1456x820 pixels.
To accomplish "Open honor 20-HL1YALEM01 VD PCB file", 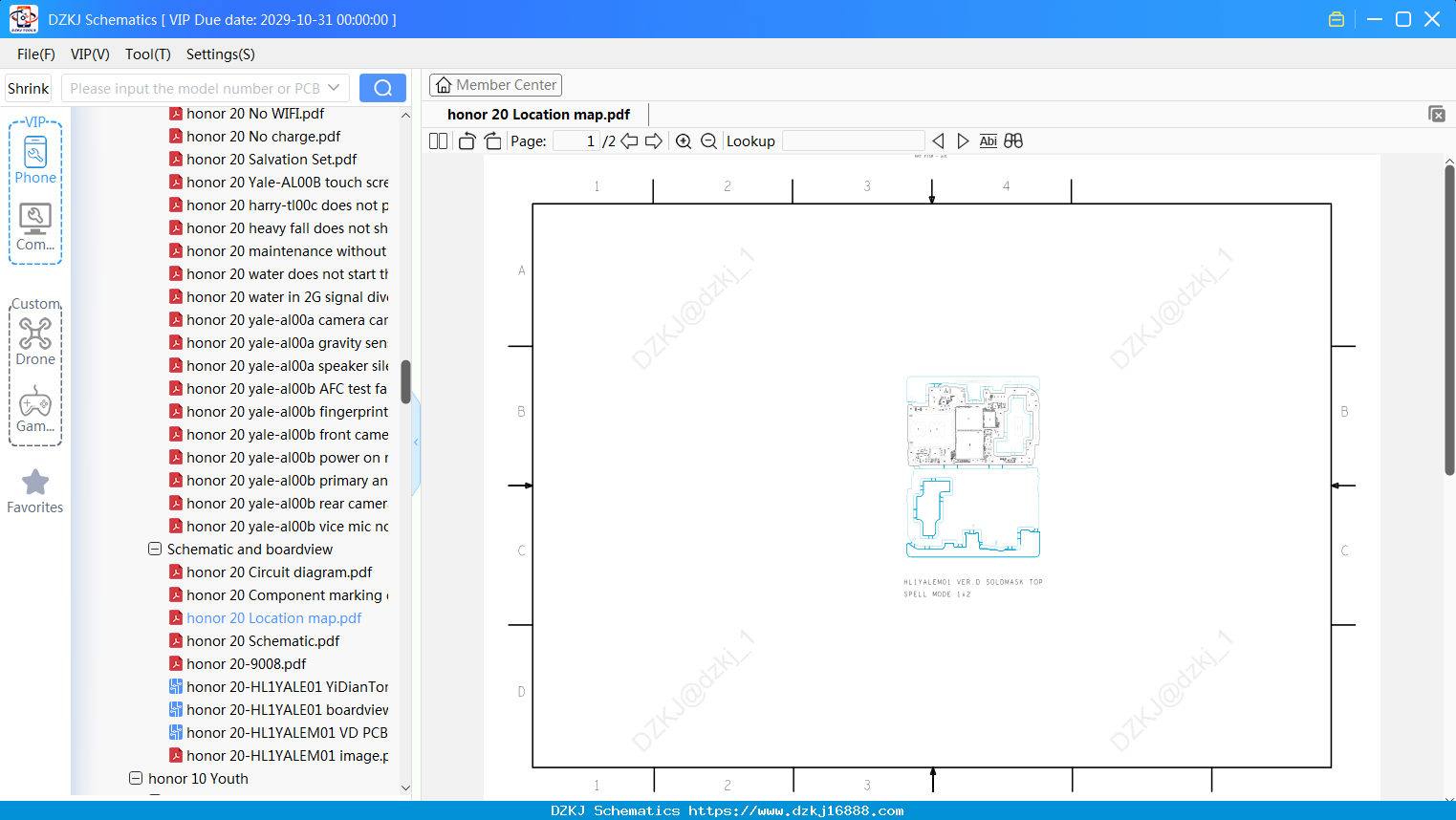I will [x=279, y=733].
